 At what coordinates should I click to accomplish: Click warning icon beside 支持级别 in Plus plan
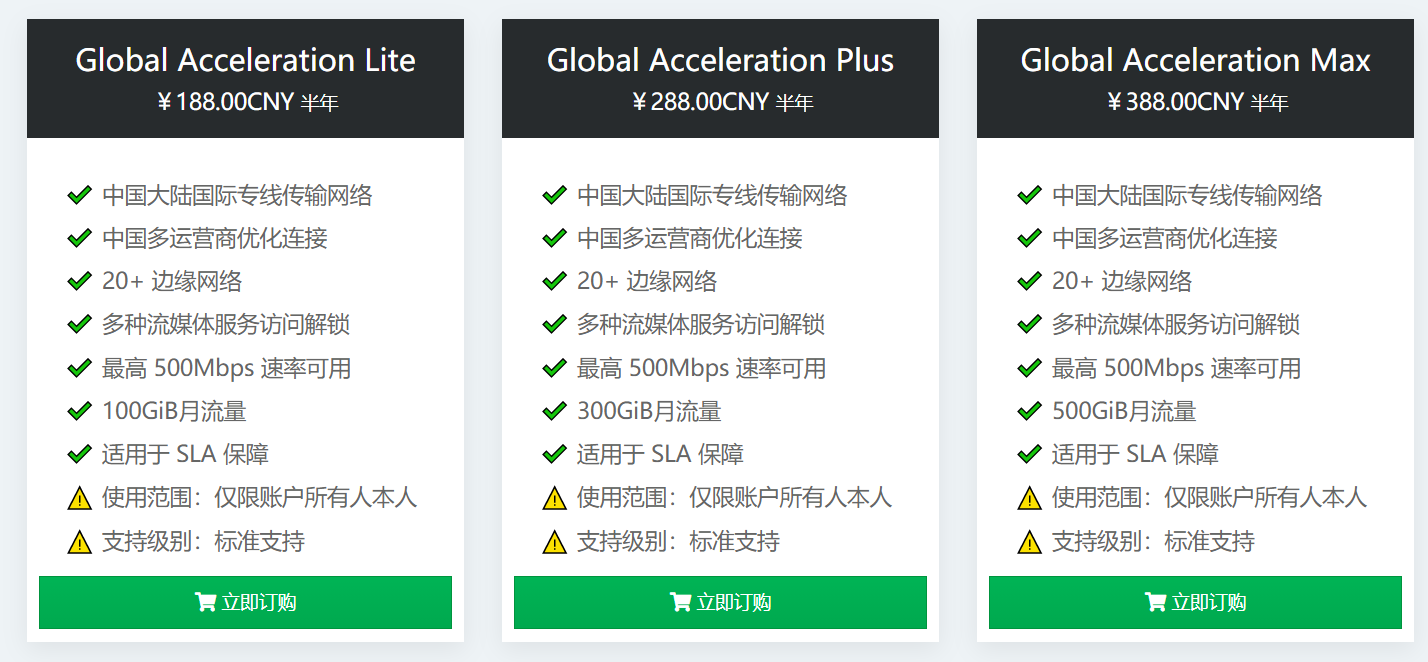(554, 542)
